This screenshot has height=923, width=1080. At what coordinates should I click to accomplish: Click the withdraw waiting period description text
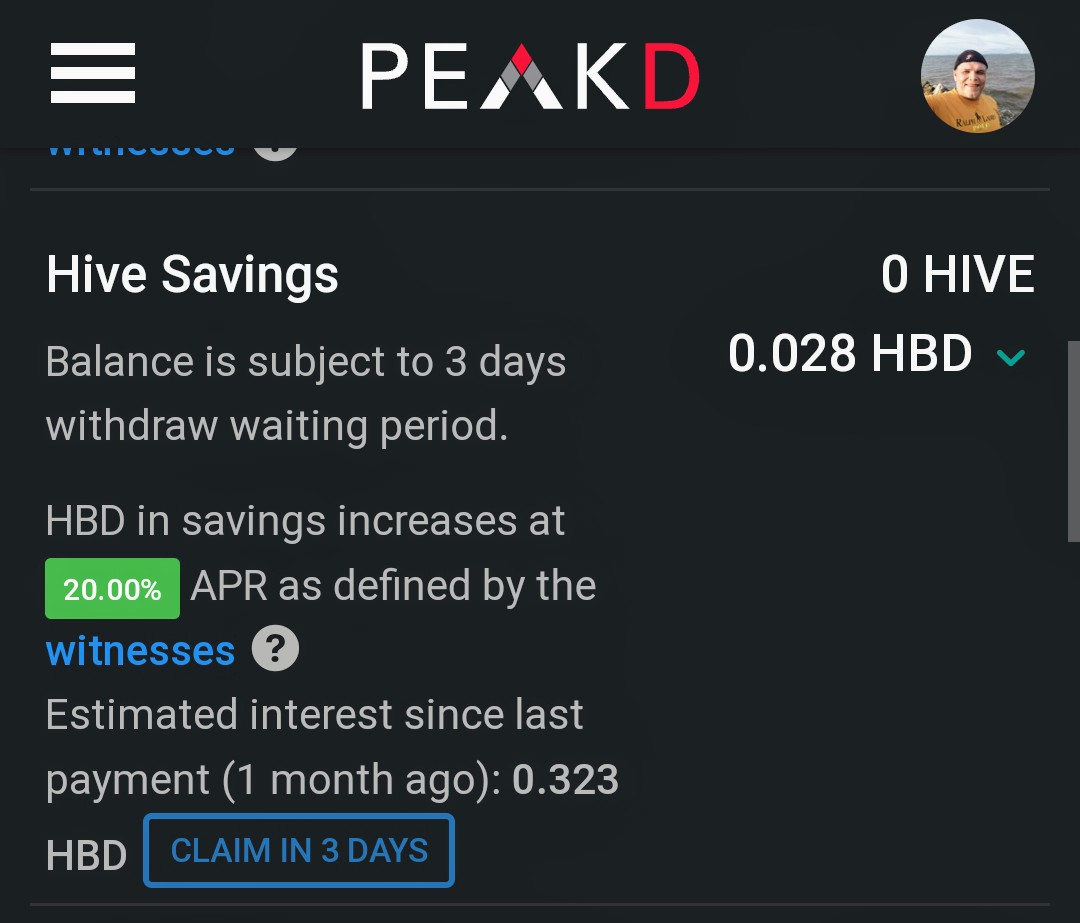pyautogui.click(x=306, y=393)
